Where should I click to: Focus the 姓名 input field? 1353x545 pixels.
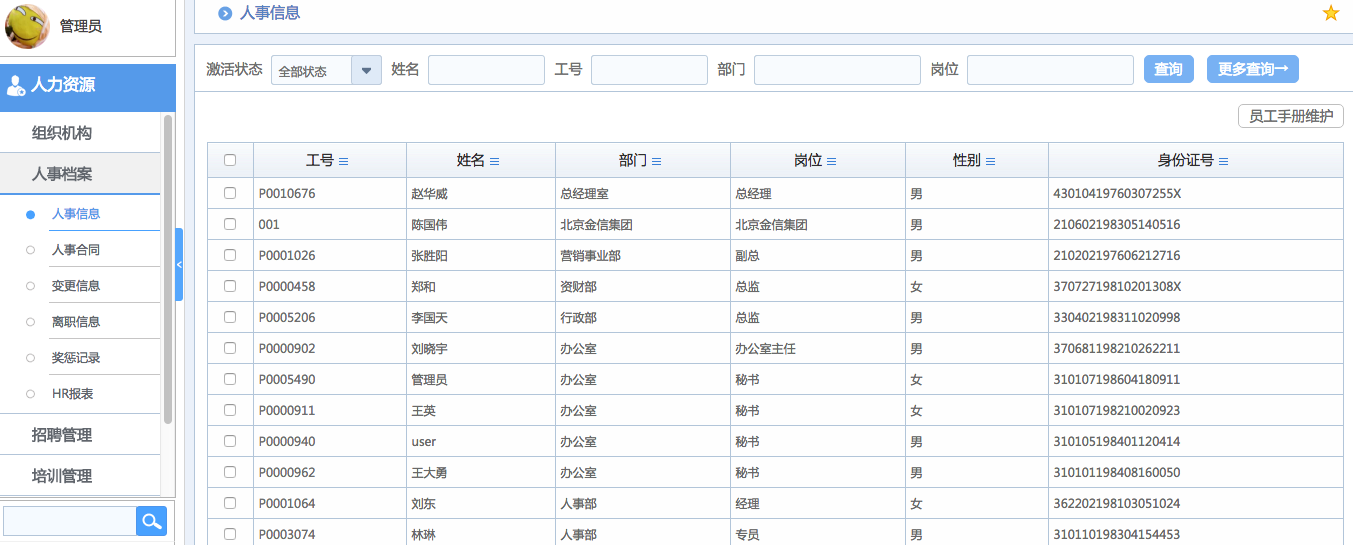click(x=486, y=70)
